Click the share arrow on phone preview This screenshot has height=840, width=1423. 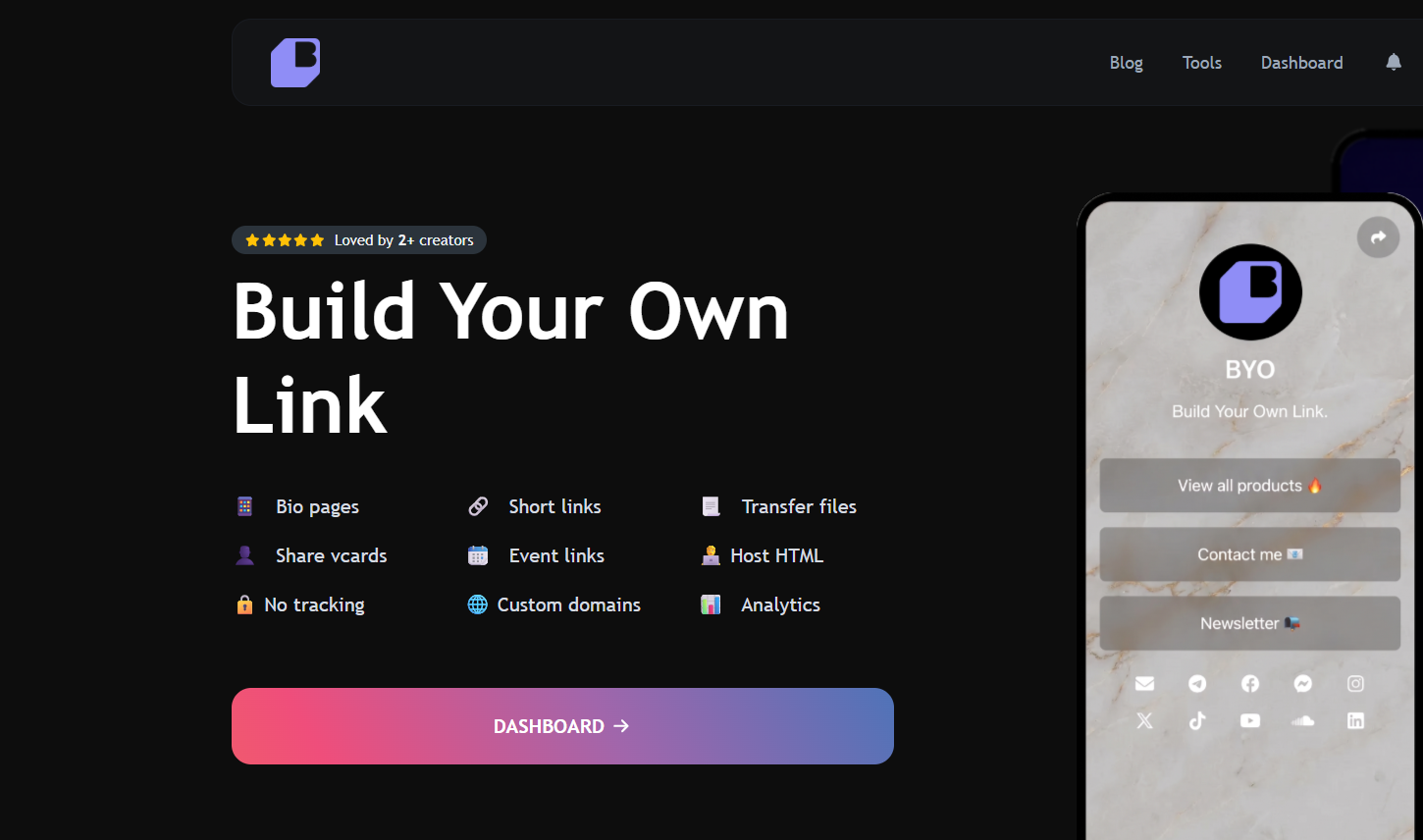point(1378,237)
